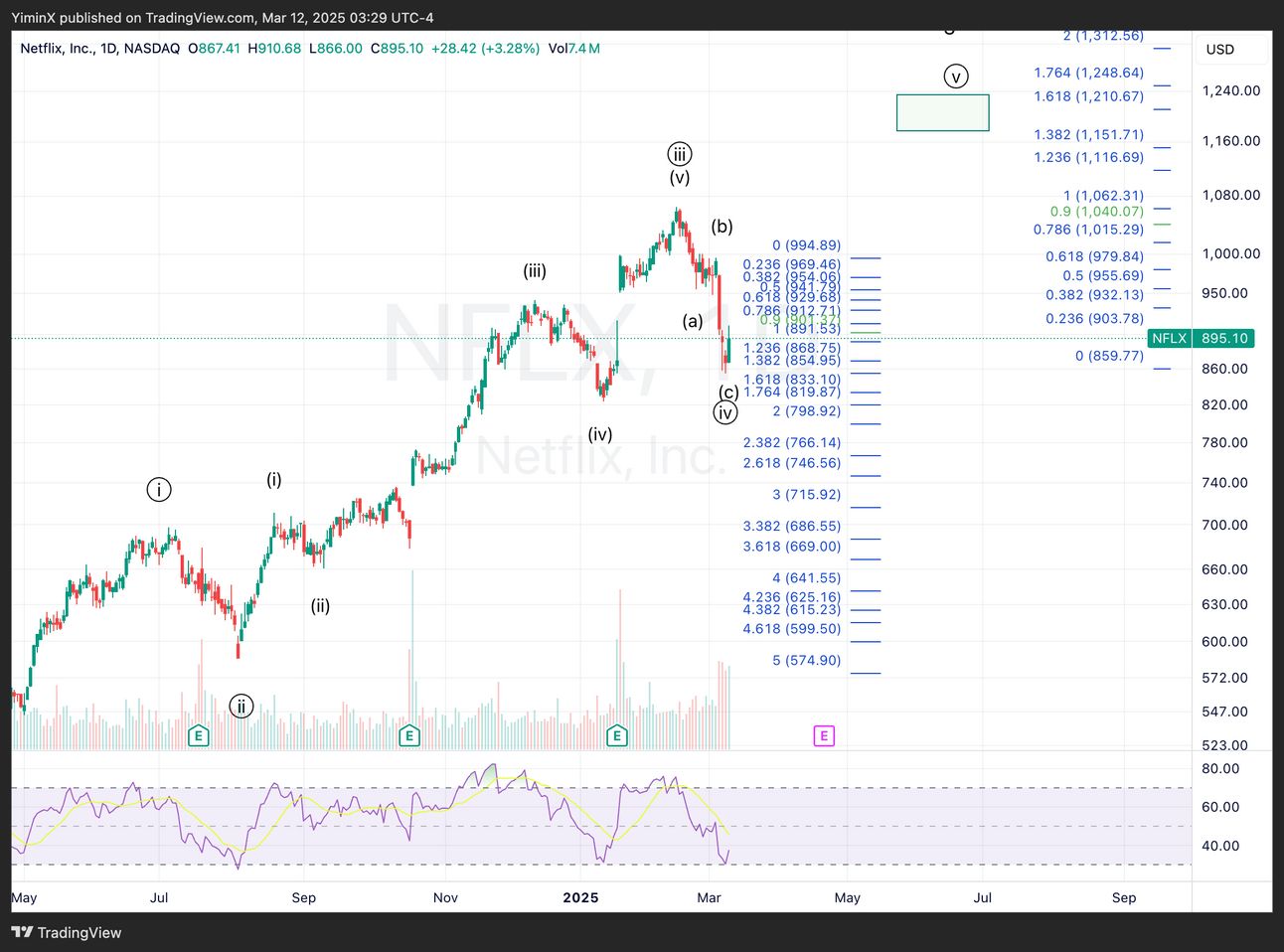Click the (b) wave label
This screenshot has height=952, width=1284.
coord(722,227)
